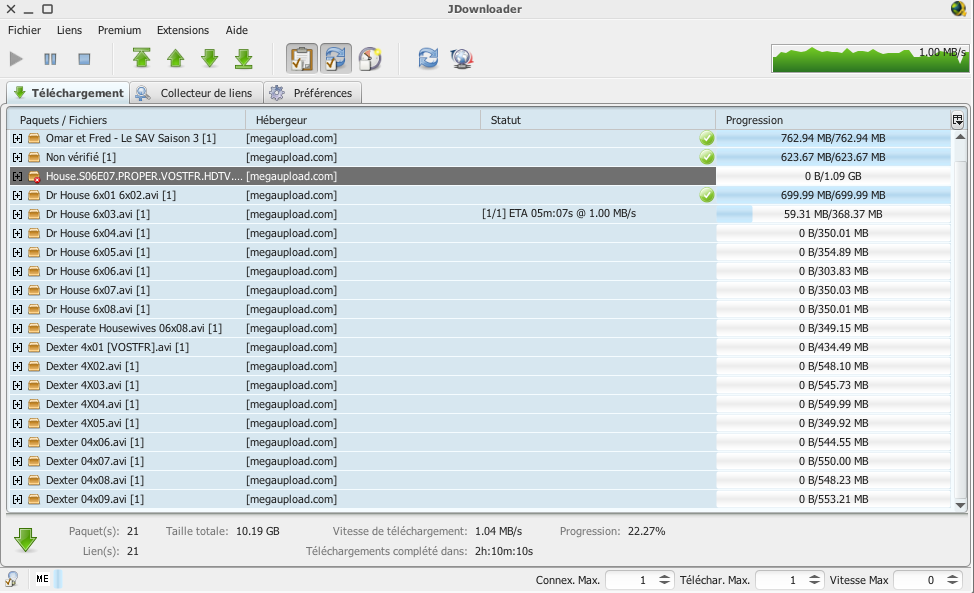Click the ETA 05m:07s status text
The width and height of the screenshot is (974, 593).
click(559, 214)
